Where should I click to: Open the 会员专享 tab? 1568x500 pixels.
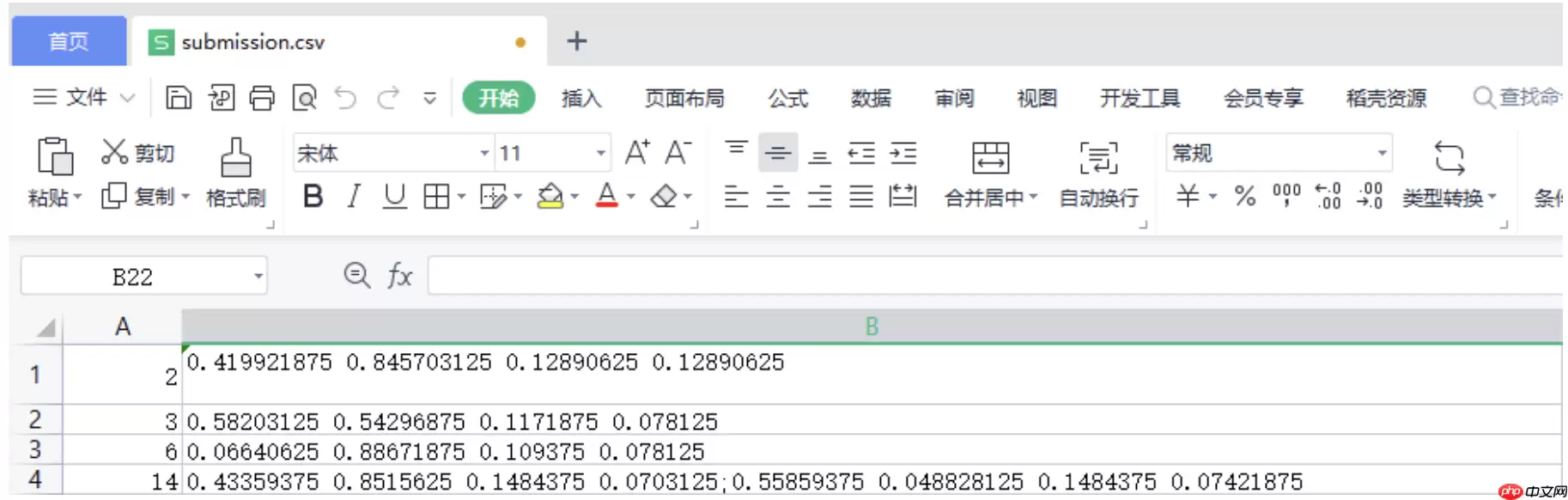[1263, 98]
